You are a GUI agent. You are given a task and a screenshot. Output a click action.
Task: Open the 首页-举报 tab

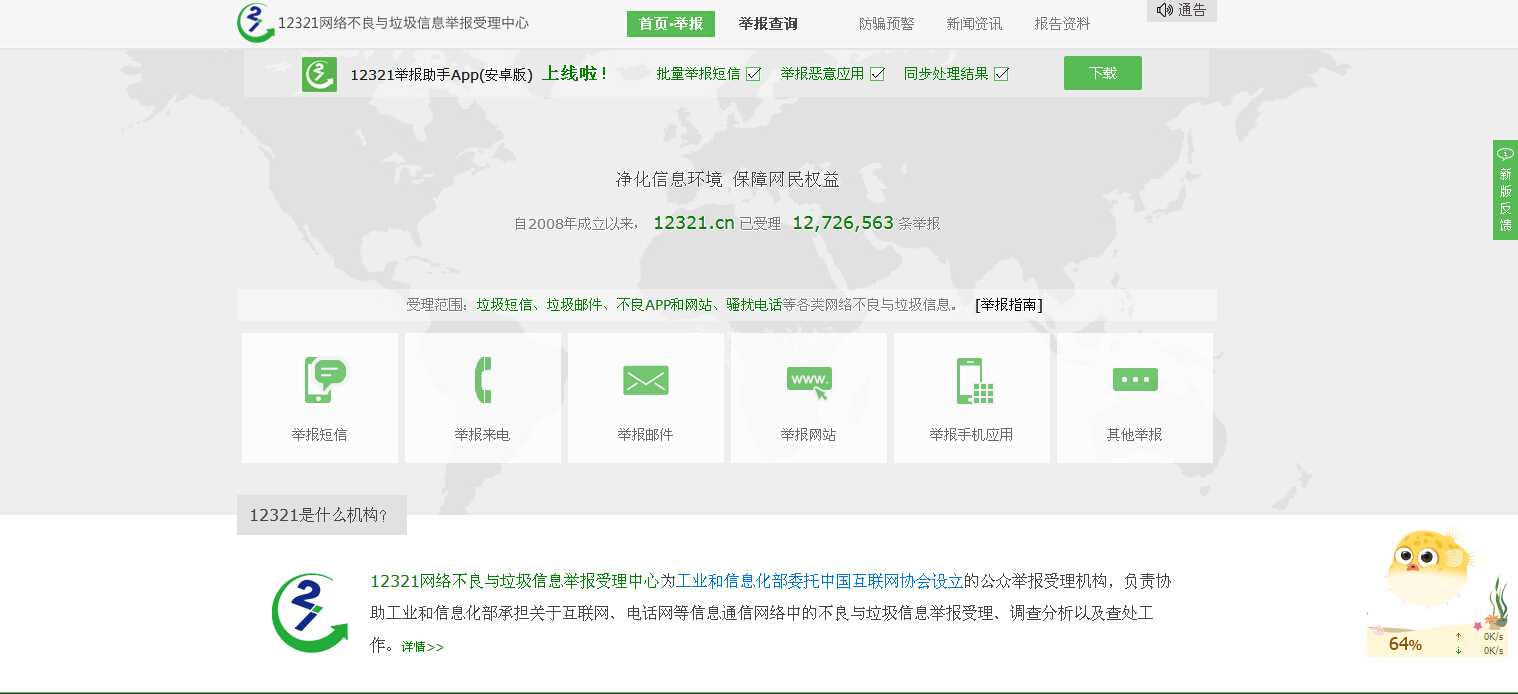click(x=670, y=24)
